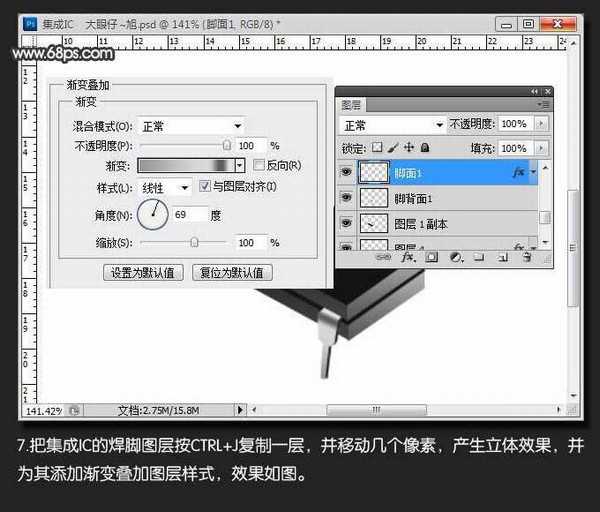Click the 缩放 scale slider handle

[194, 242]
